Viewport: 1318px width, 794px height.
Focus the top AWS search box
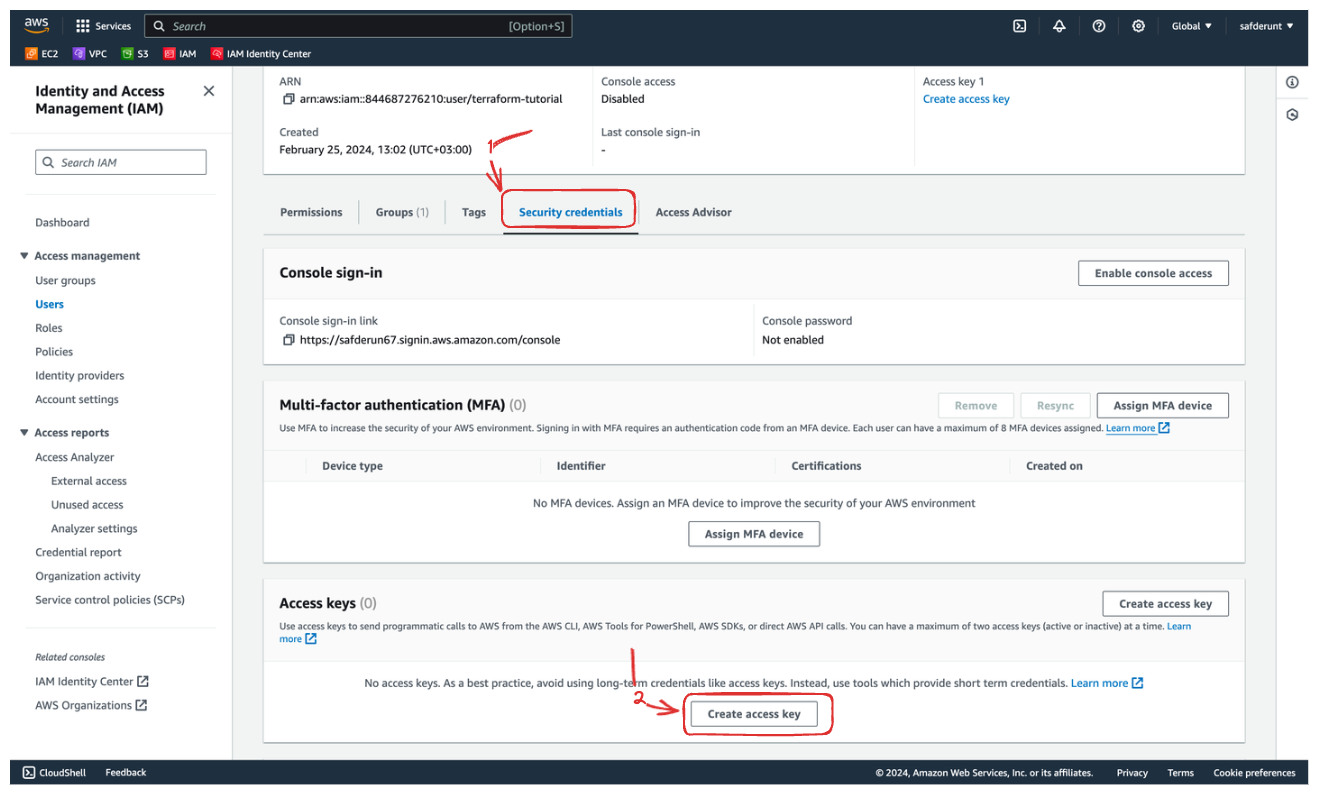pos(358,26)
